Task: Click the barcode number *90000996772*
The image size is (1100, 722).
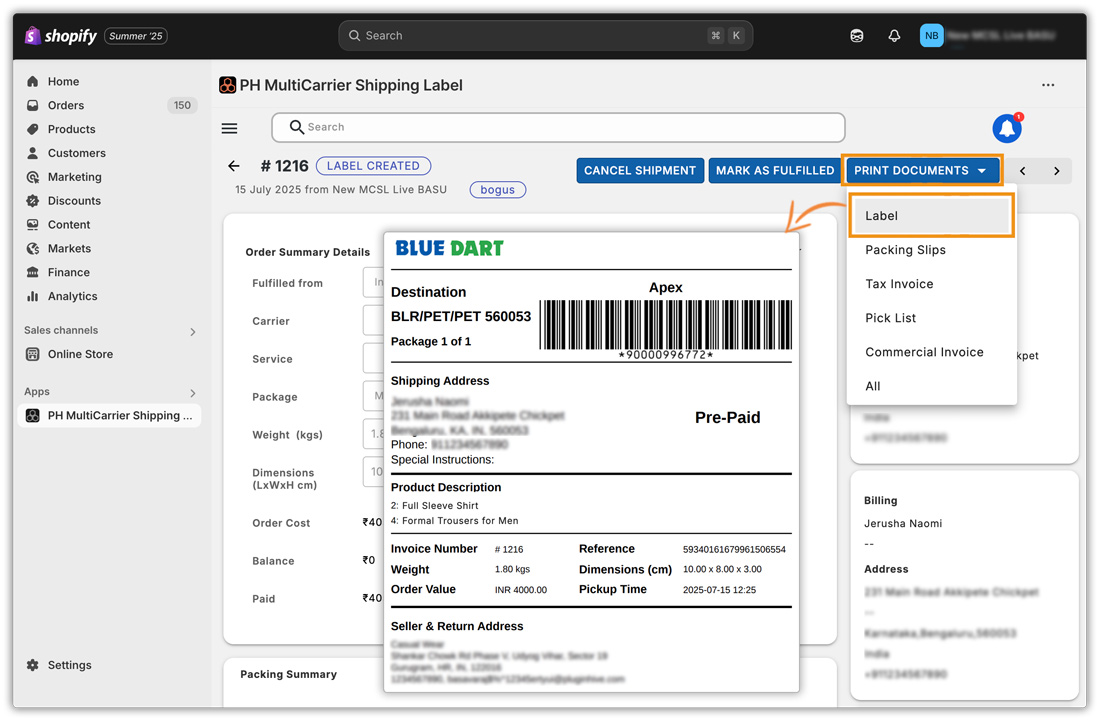Action: [x=666, y=355]
